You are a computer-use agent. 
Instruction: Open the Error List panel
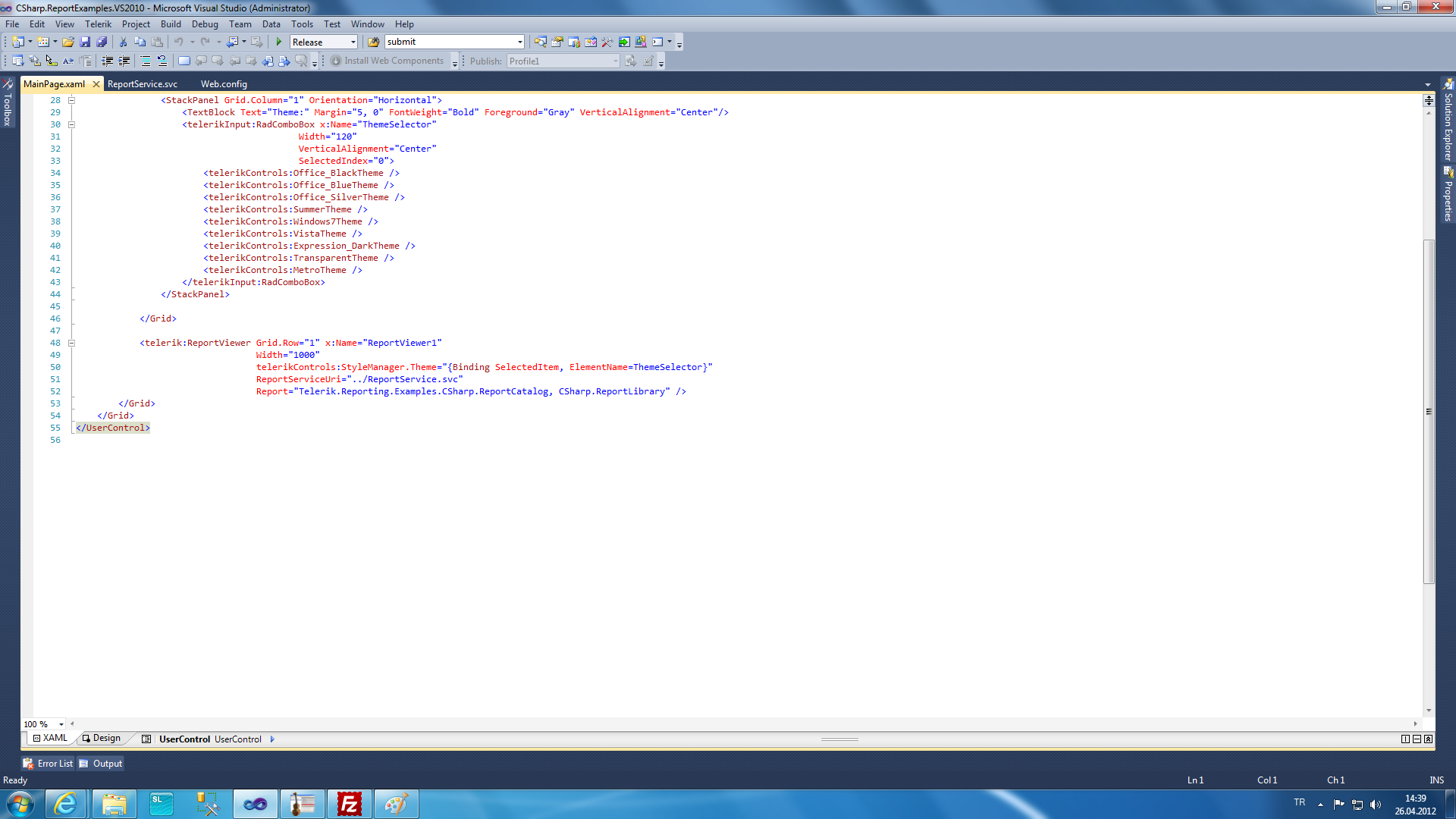[x=49, y=764]
